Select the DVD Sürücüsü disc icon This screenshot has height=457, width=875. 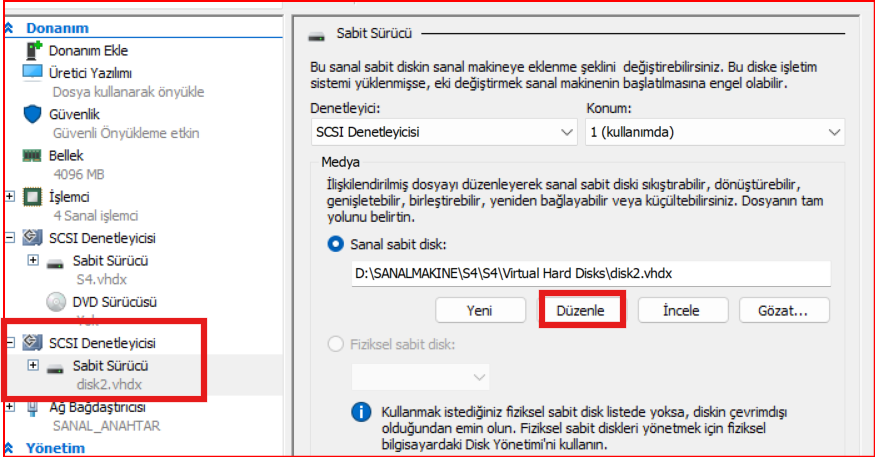(x=56, y=302)
